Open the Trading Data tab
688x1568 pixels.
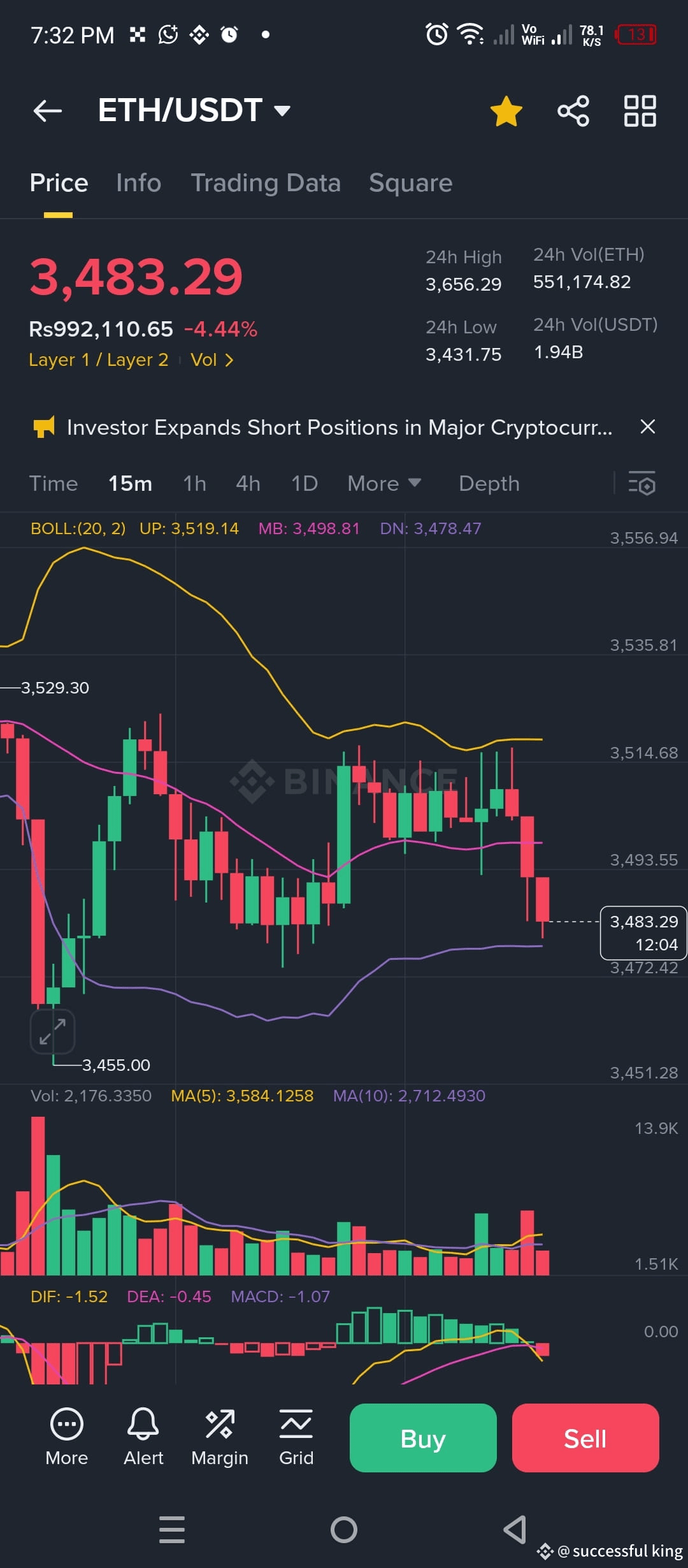click(x=266, y=183)
